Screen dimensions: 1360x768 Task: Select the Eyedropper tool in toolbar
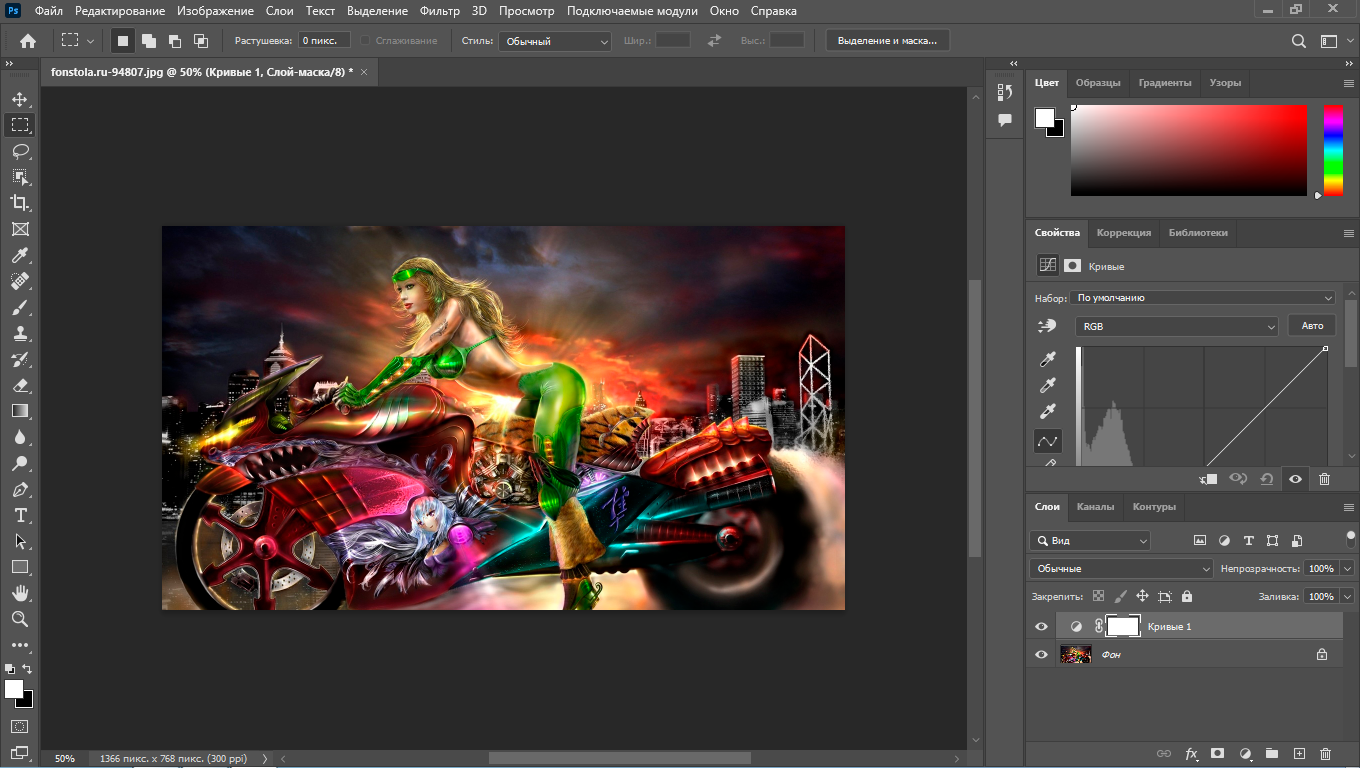point(20,256)
